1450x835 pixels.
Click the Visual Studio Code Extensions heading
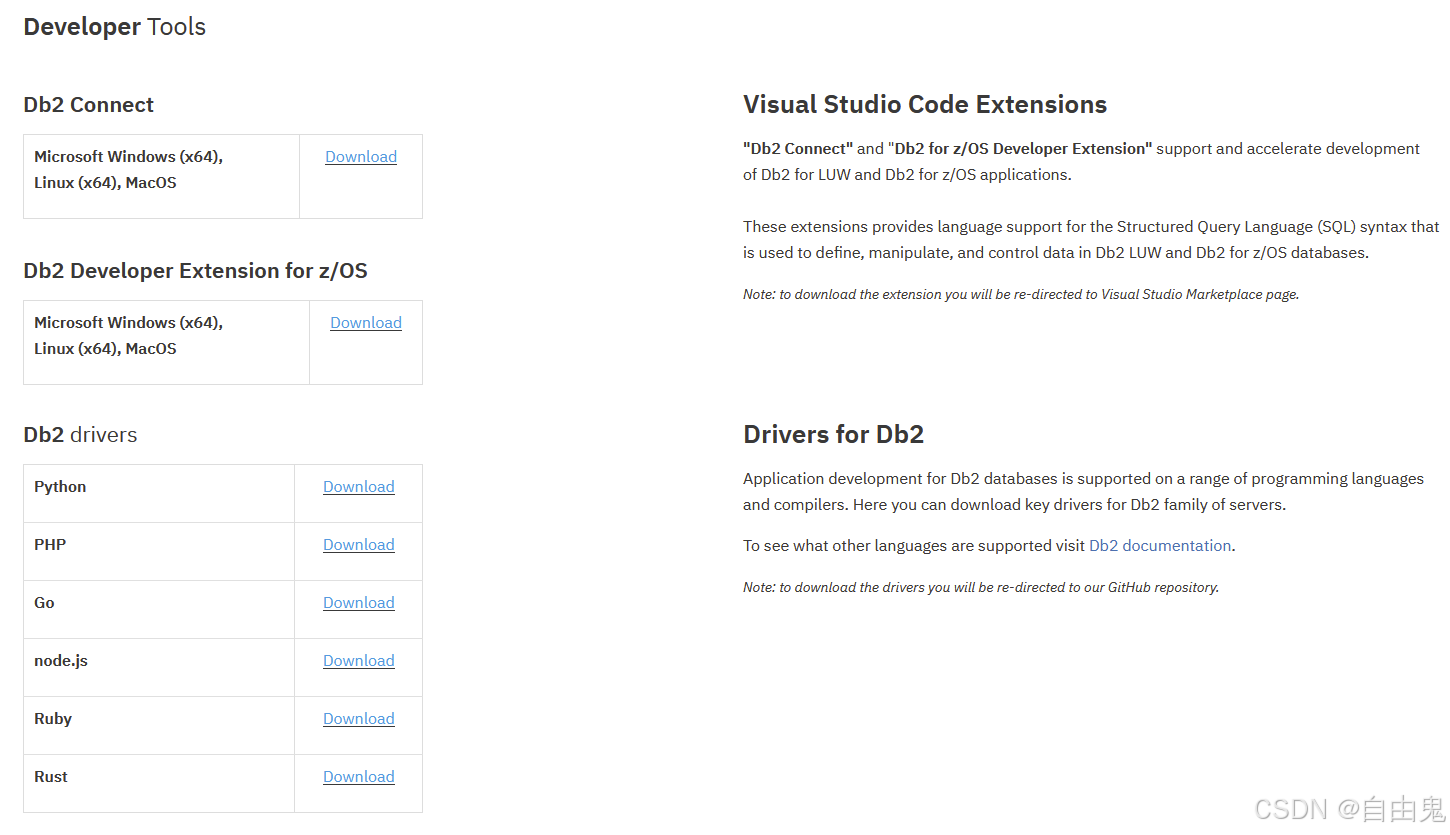925,105
